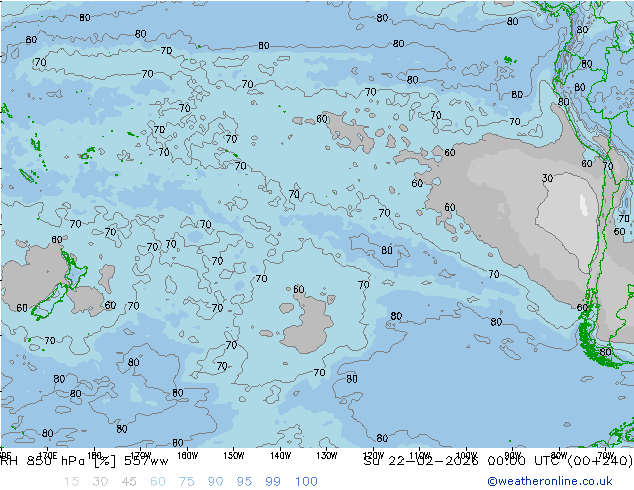Select legend value 95
634x490 pixels.
[x=244, y=481]
